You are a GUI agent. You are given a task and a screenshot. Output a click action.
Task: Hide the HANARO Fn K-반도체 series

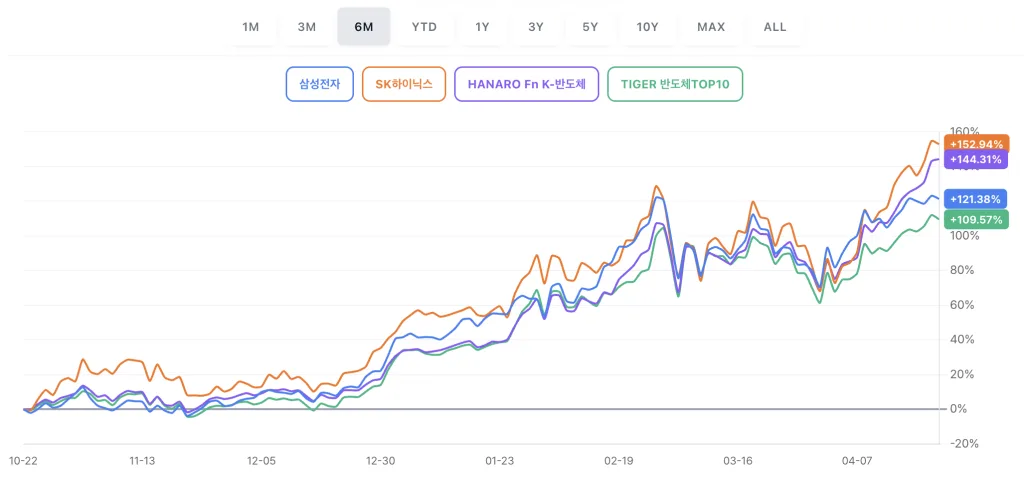click(x=526, y=85)
